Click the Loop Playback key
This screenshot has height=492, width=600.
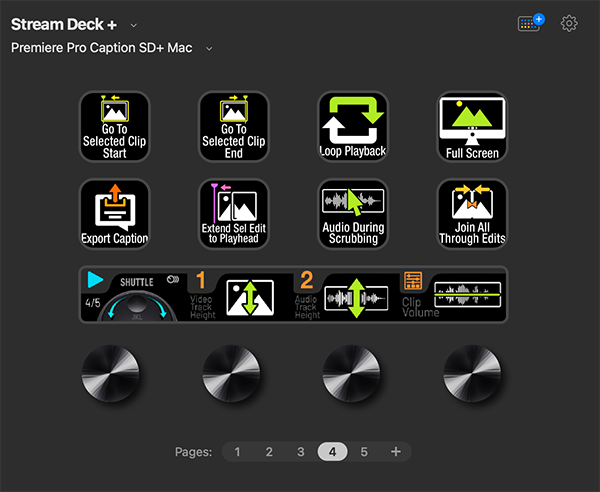point(353,127)
